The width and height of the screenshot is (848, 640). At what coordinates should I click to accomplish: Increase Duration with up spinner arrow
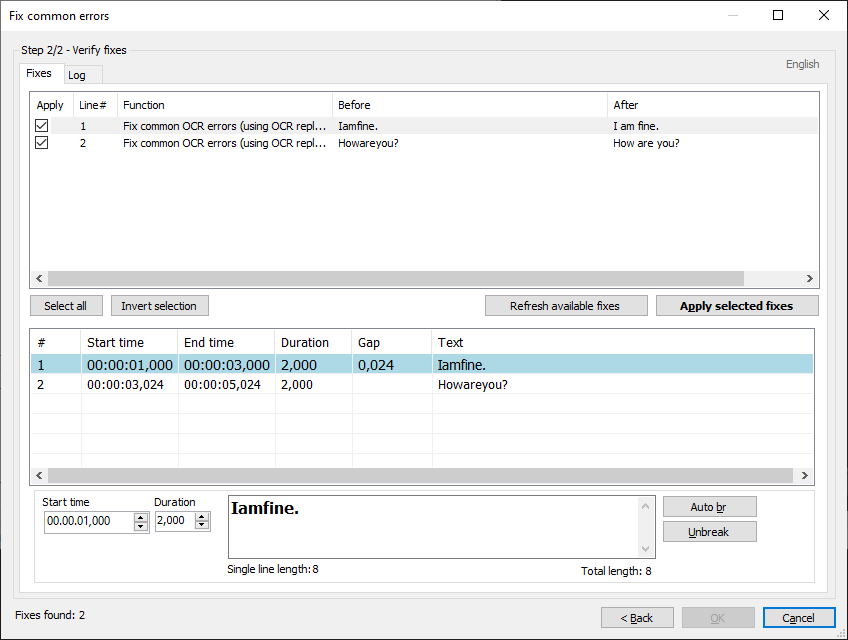(x=202, y=517)
